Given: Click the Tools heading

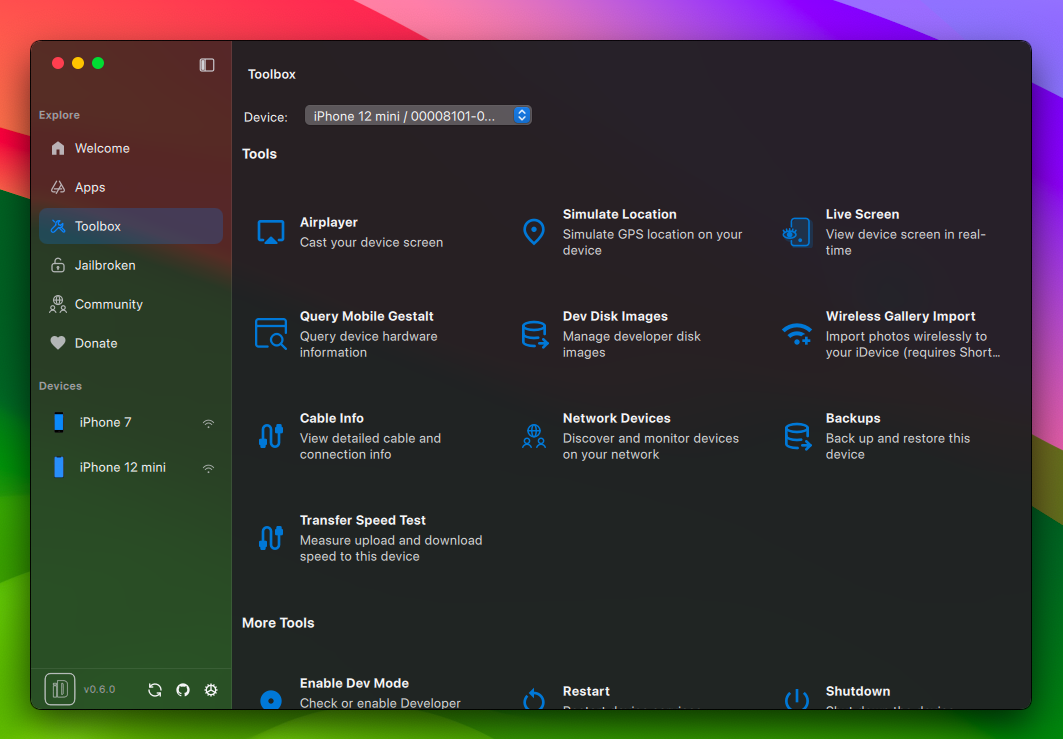Looking at the screenshot, I should (x=260, y=154).
